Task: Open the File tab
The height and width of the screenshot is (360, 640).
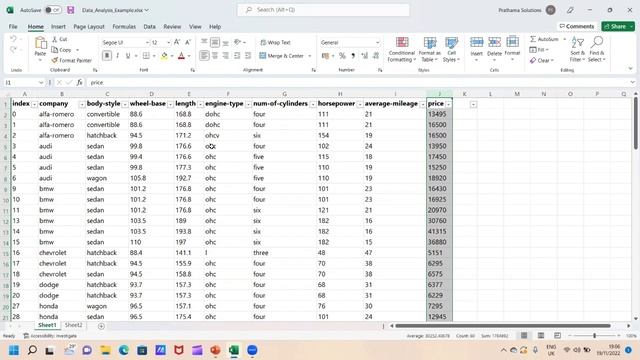Action: click(x=13, y=27)
